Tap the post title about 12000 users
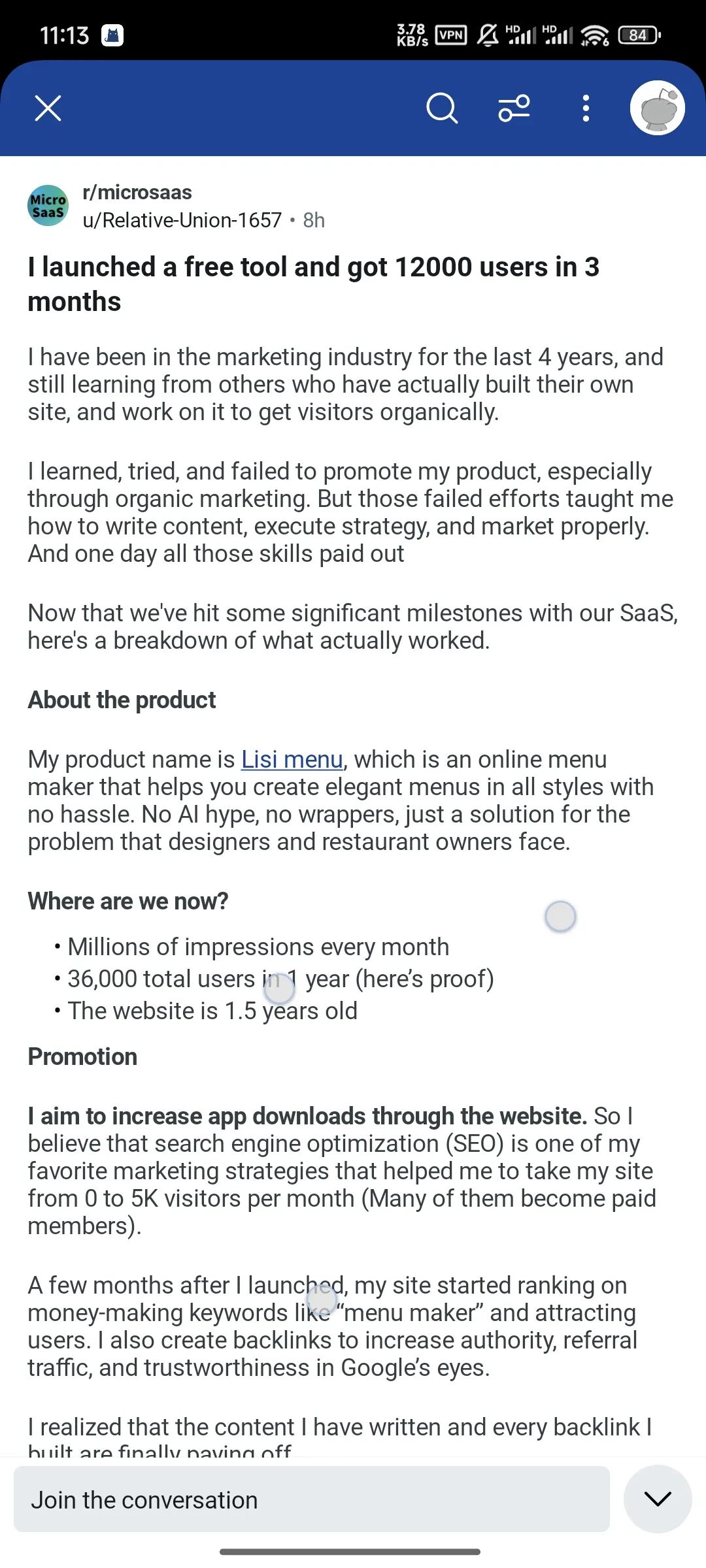This screenshot has height=1568, width=706. click(x=314, y=284)
